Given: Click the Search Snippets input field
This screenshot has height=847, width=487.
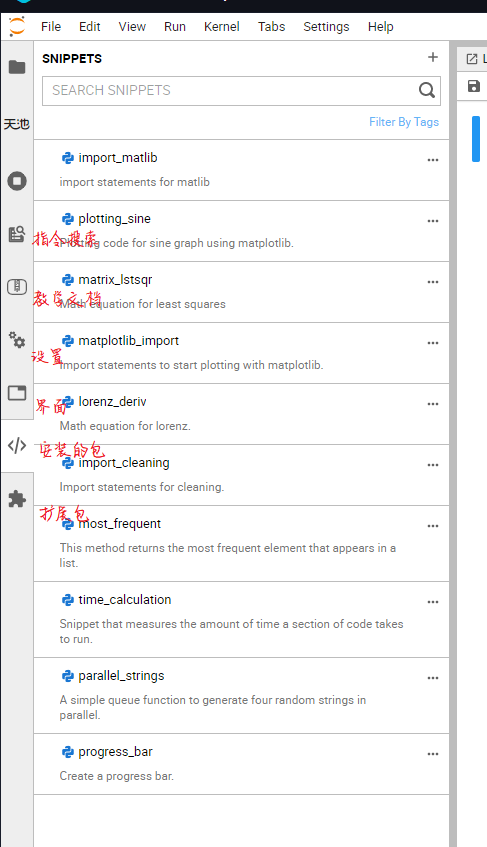Looking at the screenshot, I should (231, 90).
